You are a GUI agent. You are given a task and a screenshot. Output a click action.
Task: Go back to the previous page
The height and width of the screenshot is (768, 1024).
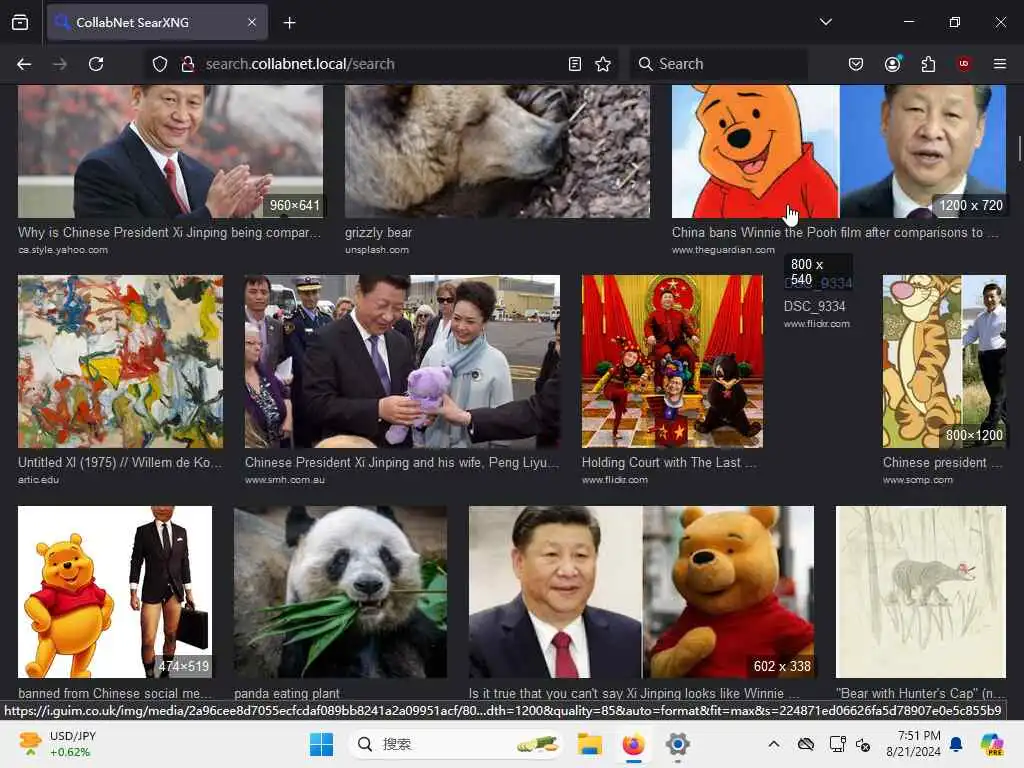pos(24,64)
